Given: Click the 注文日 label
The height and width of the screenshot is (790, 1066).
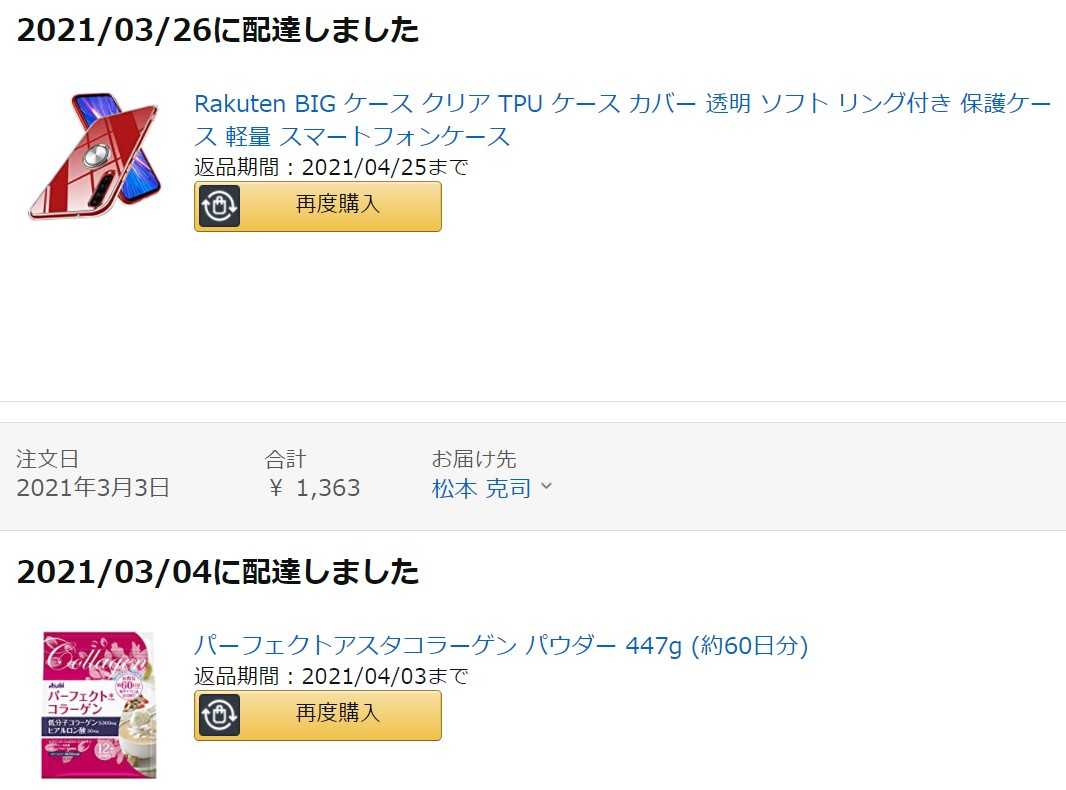Looking at the screenshot, I should (48, 459).
